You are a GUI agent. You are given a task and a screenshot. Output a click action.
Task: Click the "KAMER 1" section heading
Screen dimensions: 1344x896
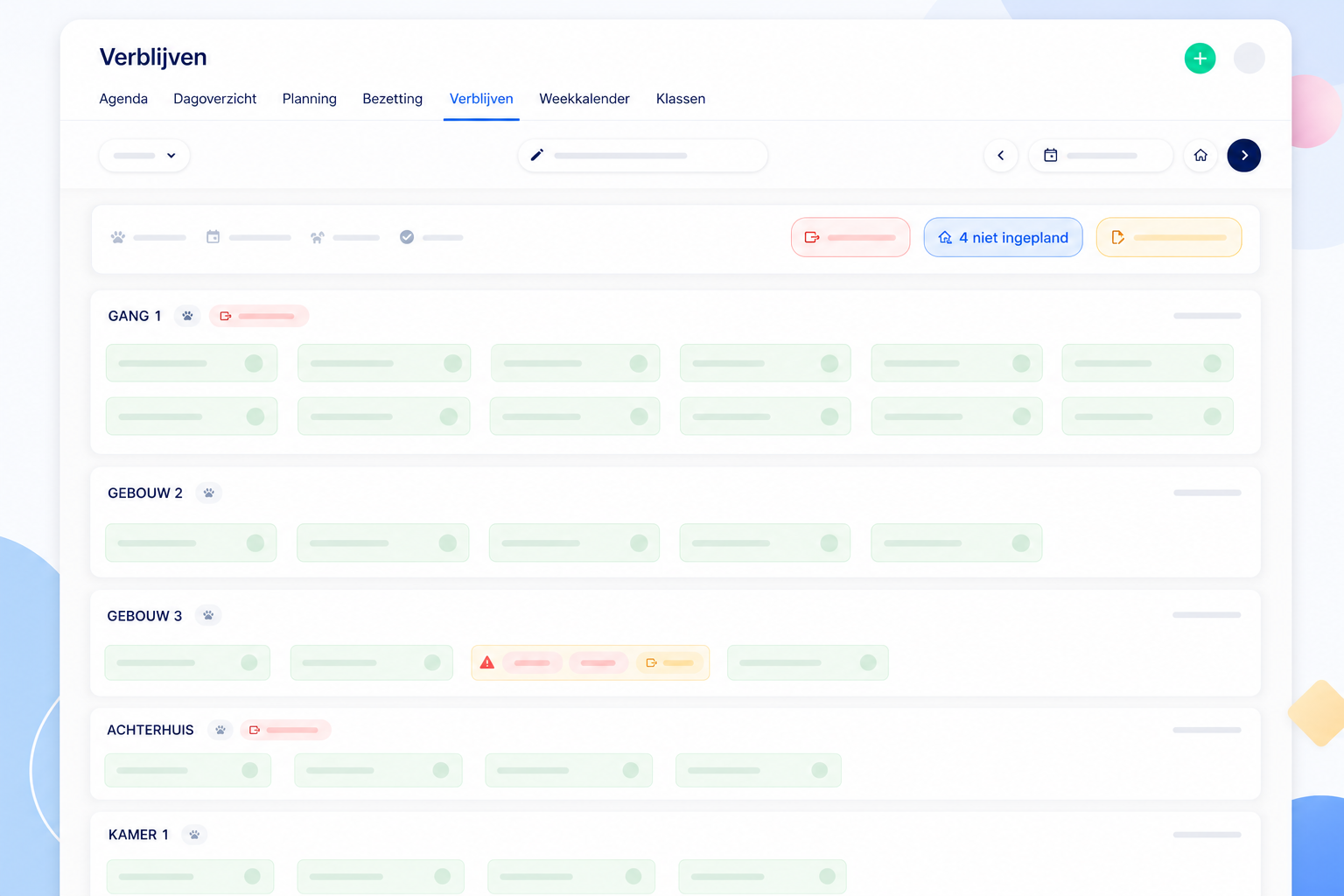(138, 835)
